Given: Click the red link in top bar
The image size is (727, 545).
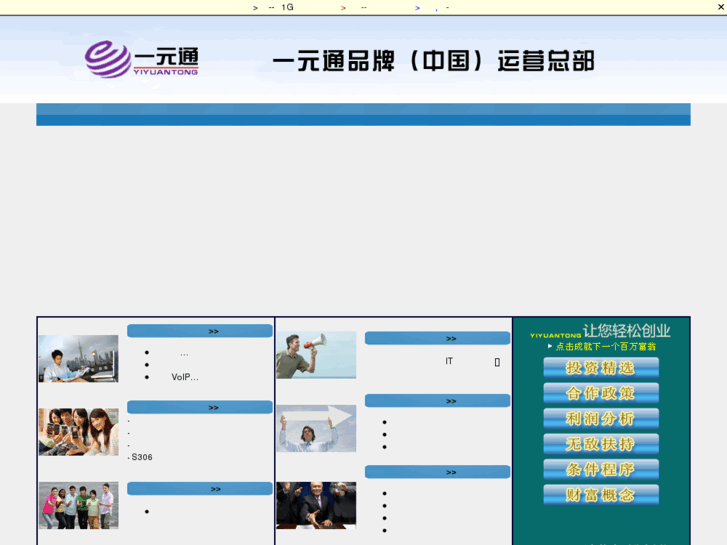Looking at the screenshot, I should click(x=354, y=7).
